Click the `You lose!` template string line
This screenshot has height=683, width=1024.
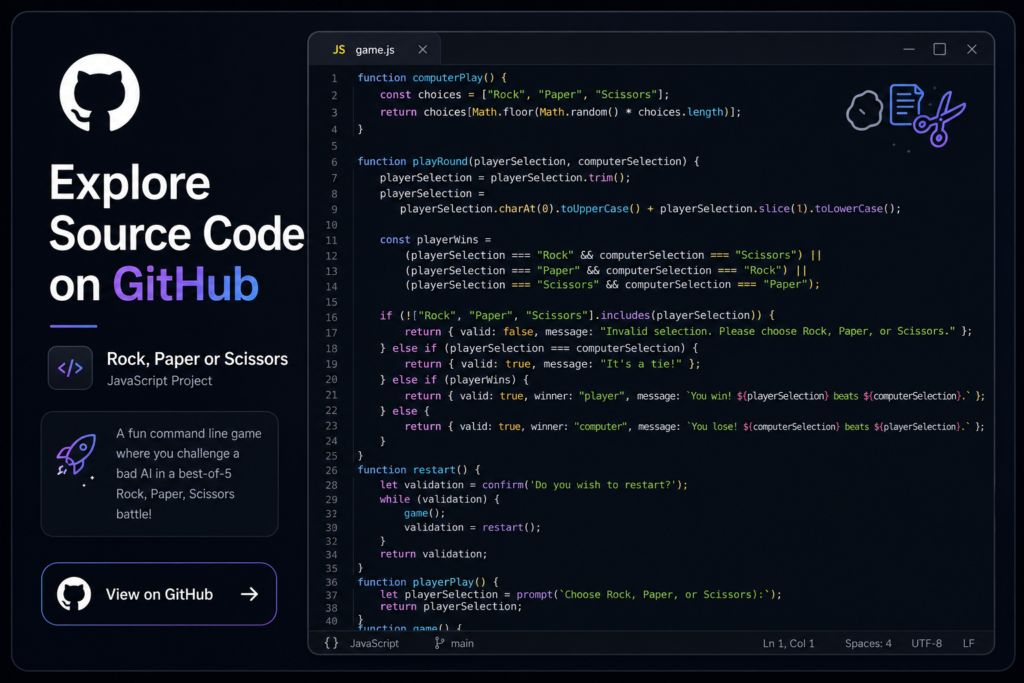tap(694, 426)
